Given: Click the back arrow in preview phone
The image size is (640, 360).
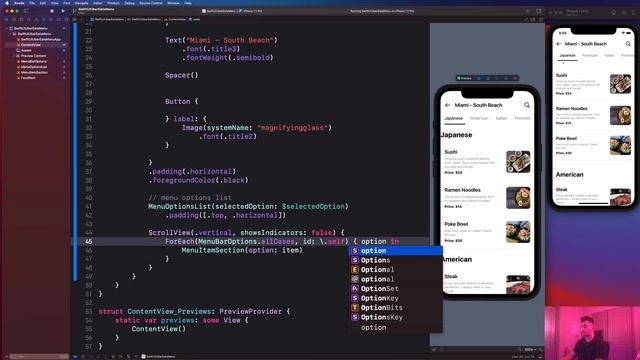Looking at the screenshot, I should (447, 105).
